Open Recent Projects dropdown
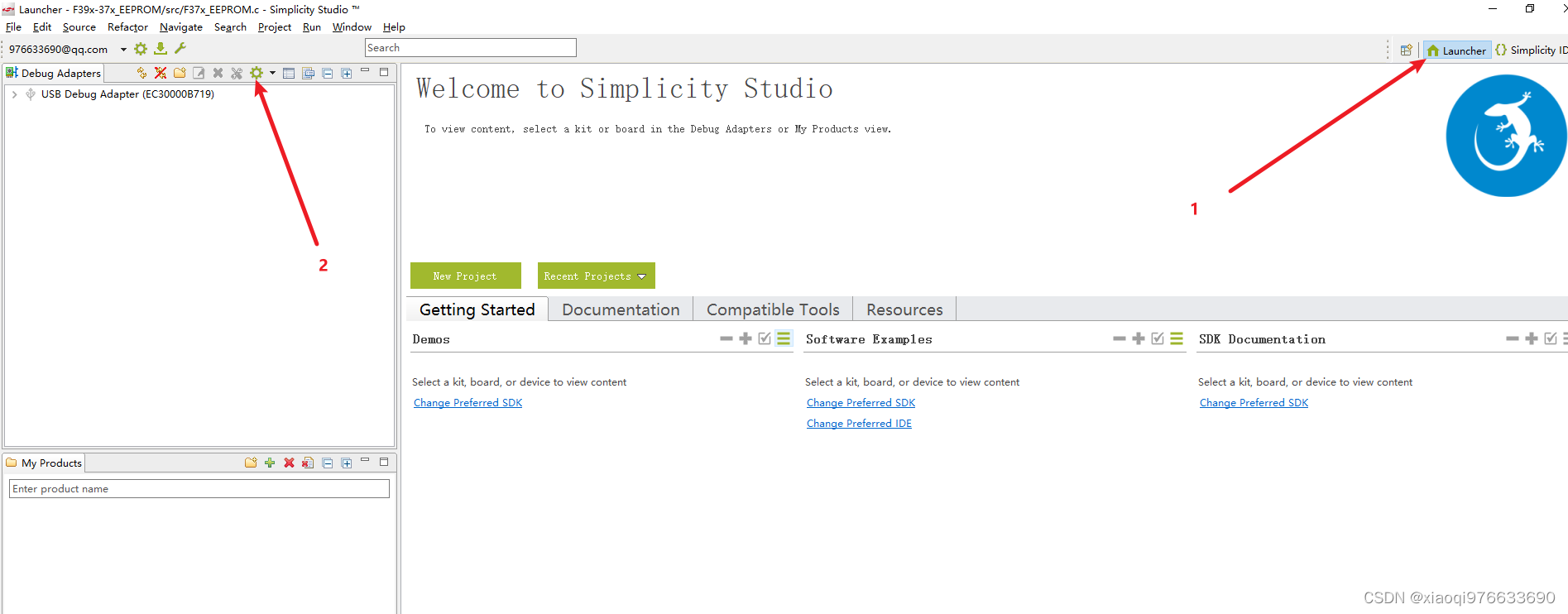The image size is (1568, 614). tap(596, 276)
